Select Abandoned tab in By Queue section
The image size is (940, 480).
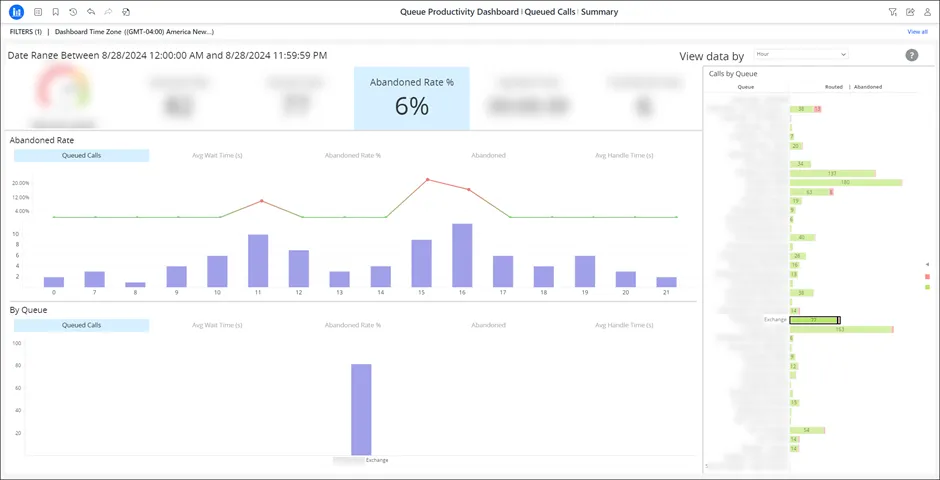point(488,325)
